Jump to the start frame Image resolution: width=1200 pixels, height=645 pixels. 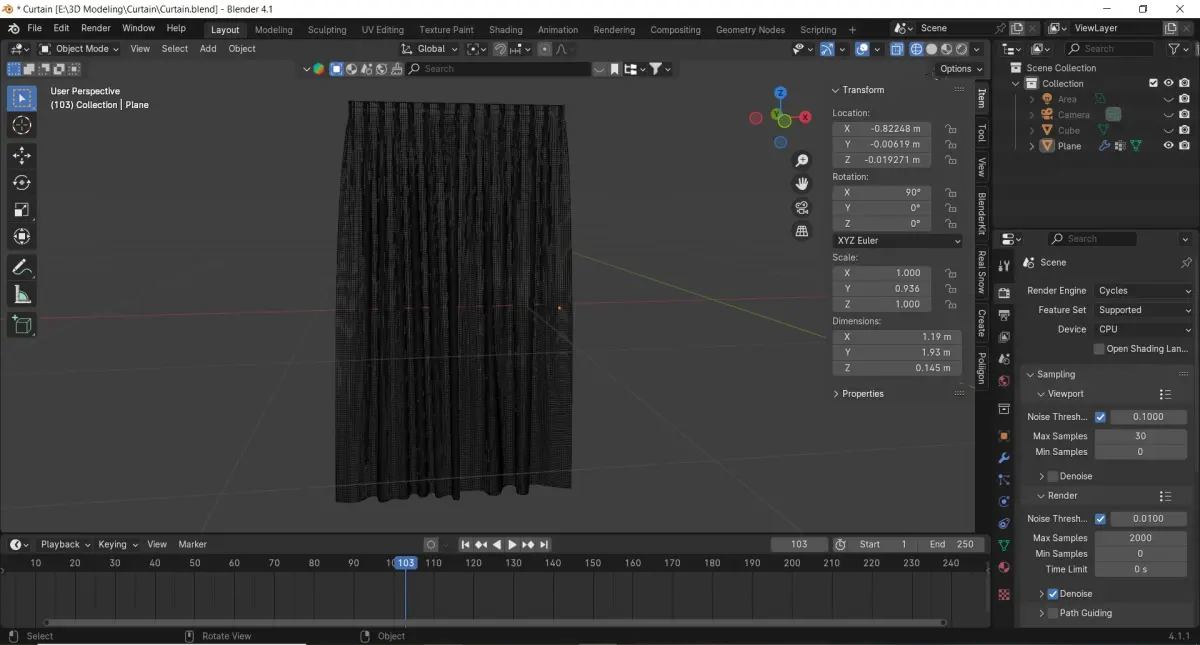coord(465,545)
